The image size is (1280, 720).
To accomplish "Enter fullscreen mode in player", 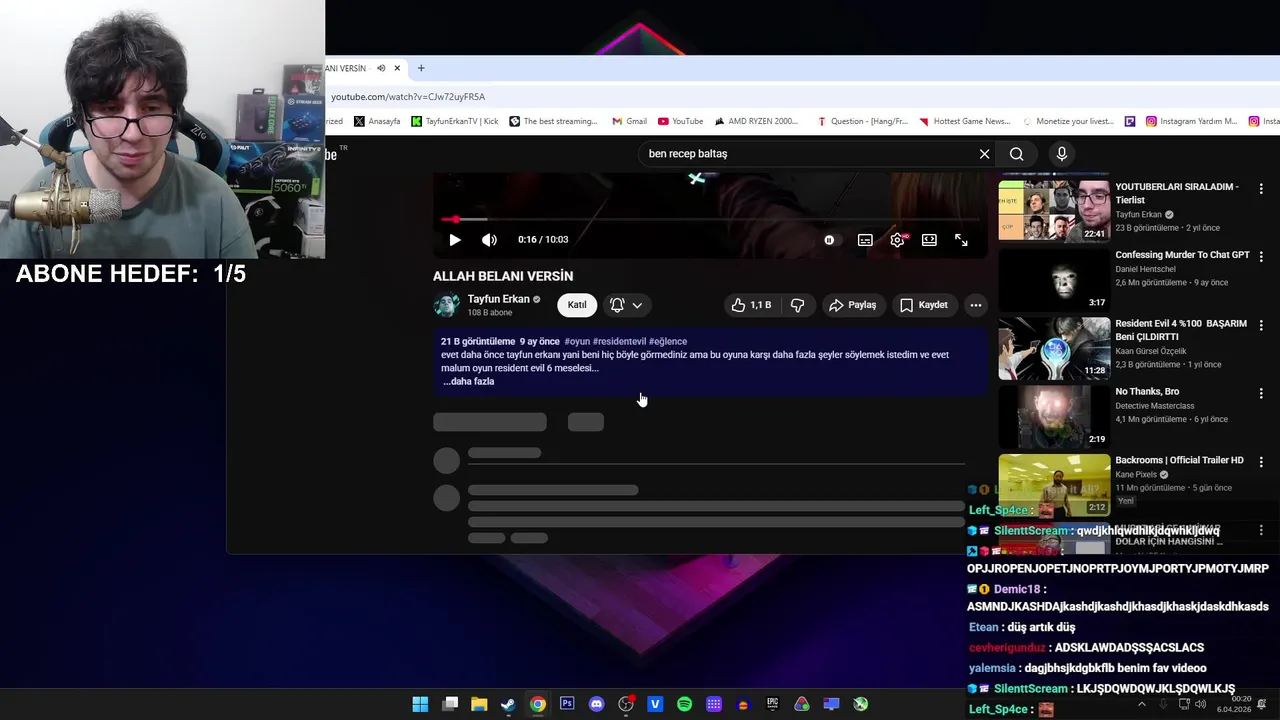I will click(x=961, y=240).
